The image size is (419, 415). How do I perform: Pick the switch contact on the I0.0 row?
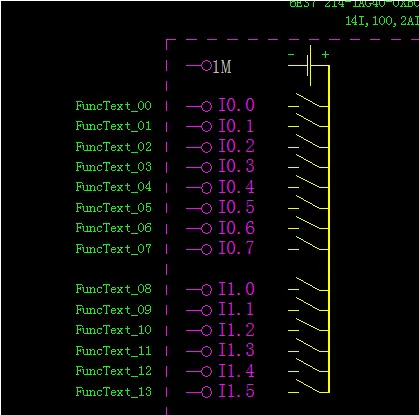point(308,101)
